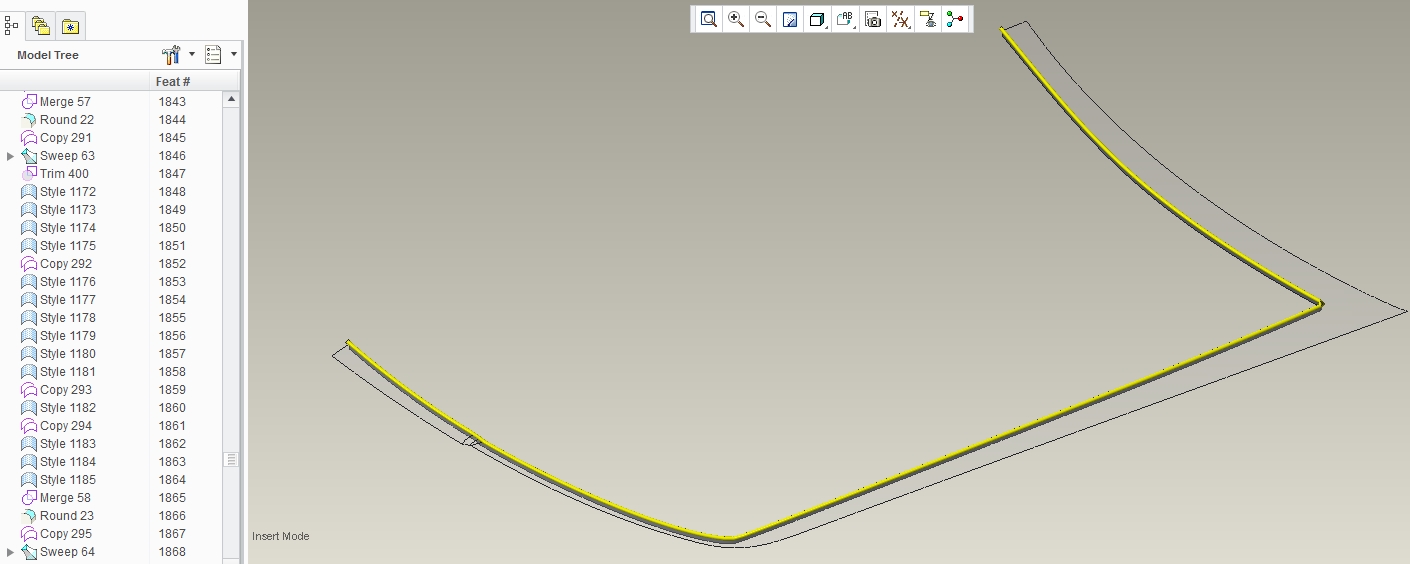This screenshot has height=564, width=1410.
Task: Select the Round 22 feature
Action: (58, 120)
